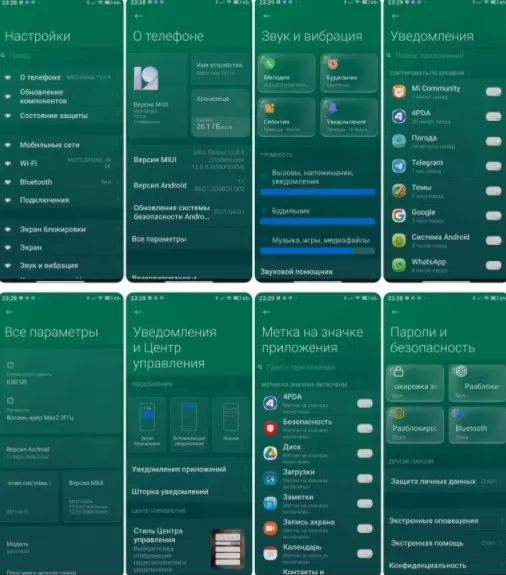Tap the 4PDA icon in Уведомления list
The width and height of the screenshot is (506, 575).
tap(399, 116)
